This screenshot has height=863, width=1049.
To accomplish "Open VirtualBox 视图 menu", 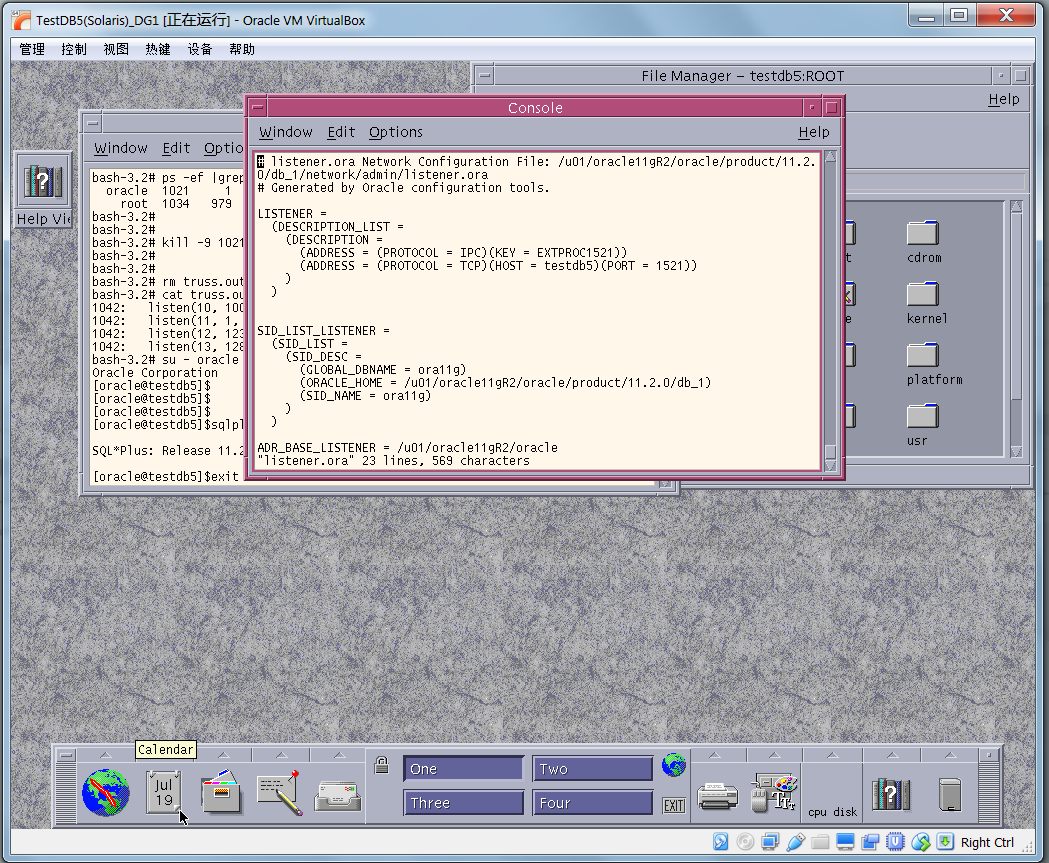I will [x=116, y=49].
